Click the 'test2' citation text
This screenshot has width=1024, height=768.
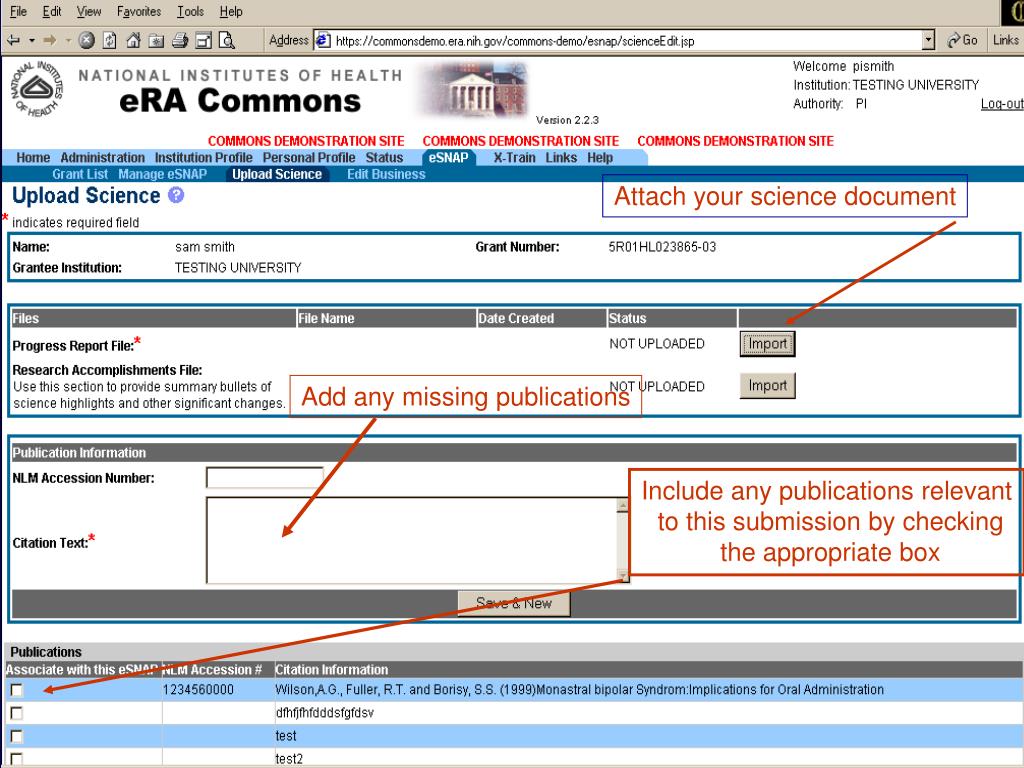pyautogui.click(x=289, y=759)
